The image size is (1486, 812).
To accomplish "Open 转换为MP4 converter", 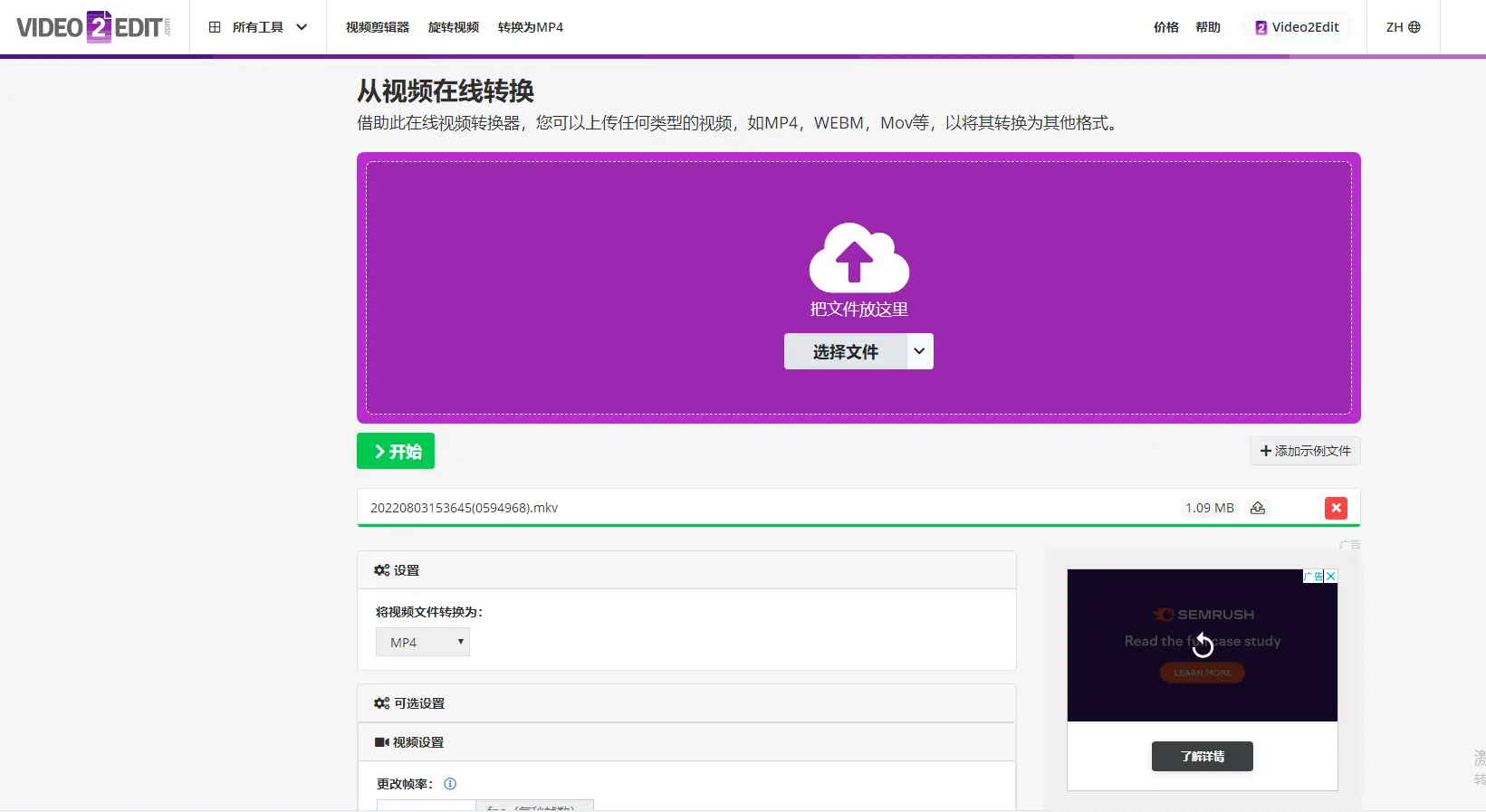I will click(531, 27).
